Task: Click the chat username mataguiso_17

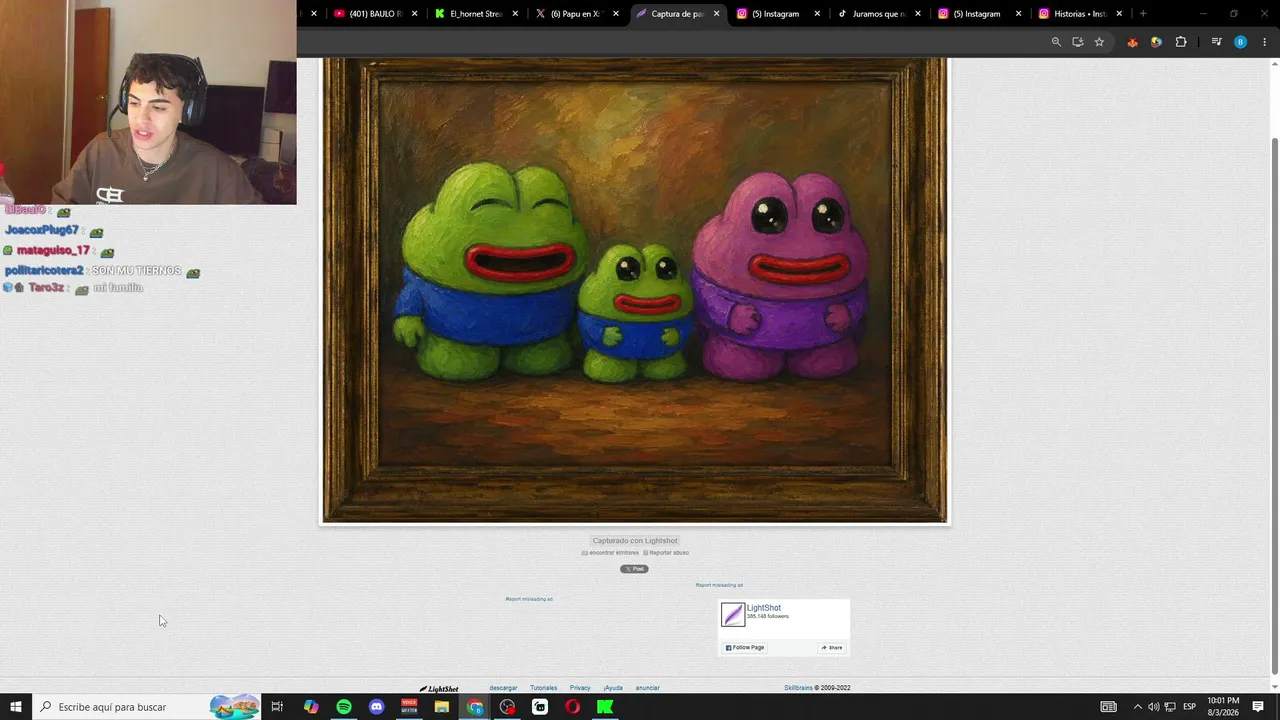Action: click(53, 250)
